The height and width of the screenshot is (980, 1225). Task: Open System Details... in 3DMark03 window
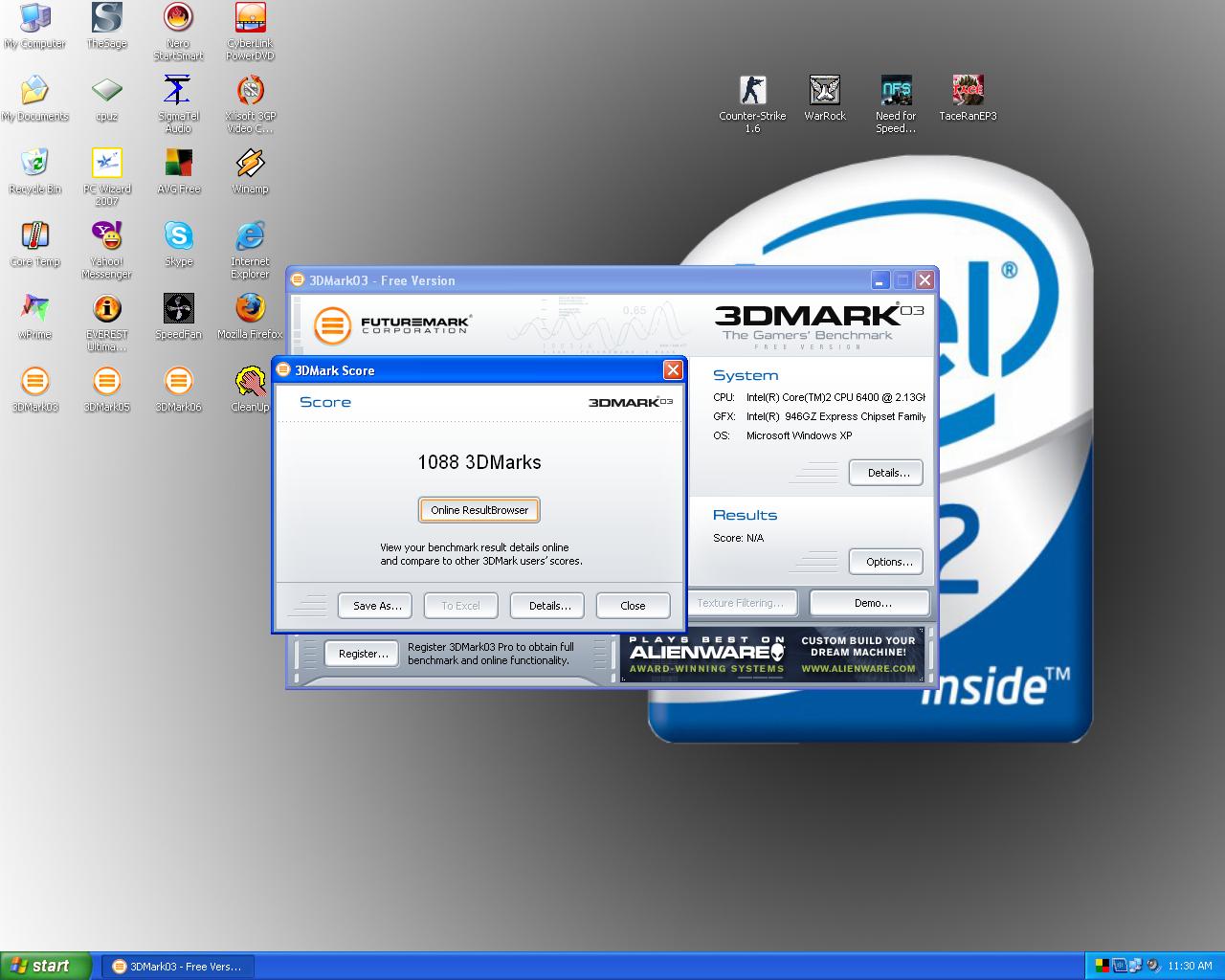tap(886, 473)
